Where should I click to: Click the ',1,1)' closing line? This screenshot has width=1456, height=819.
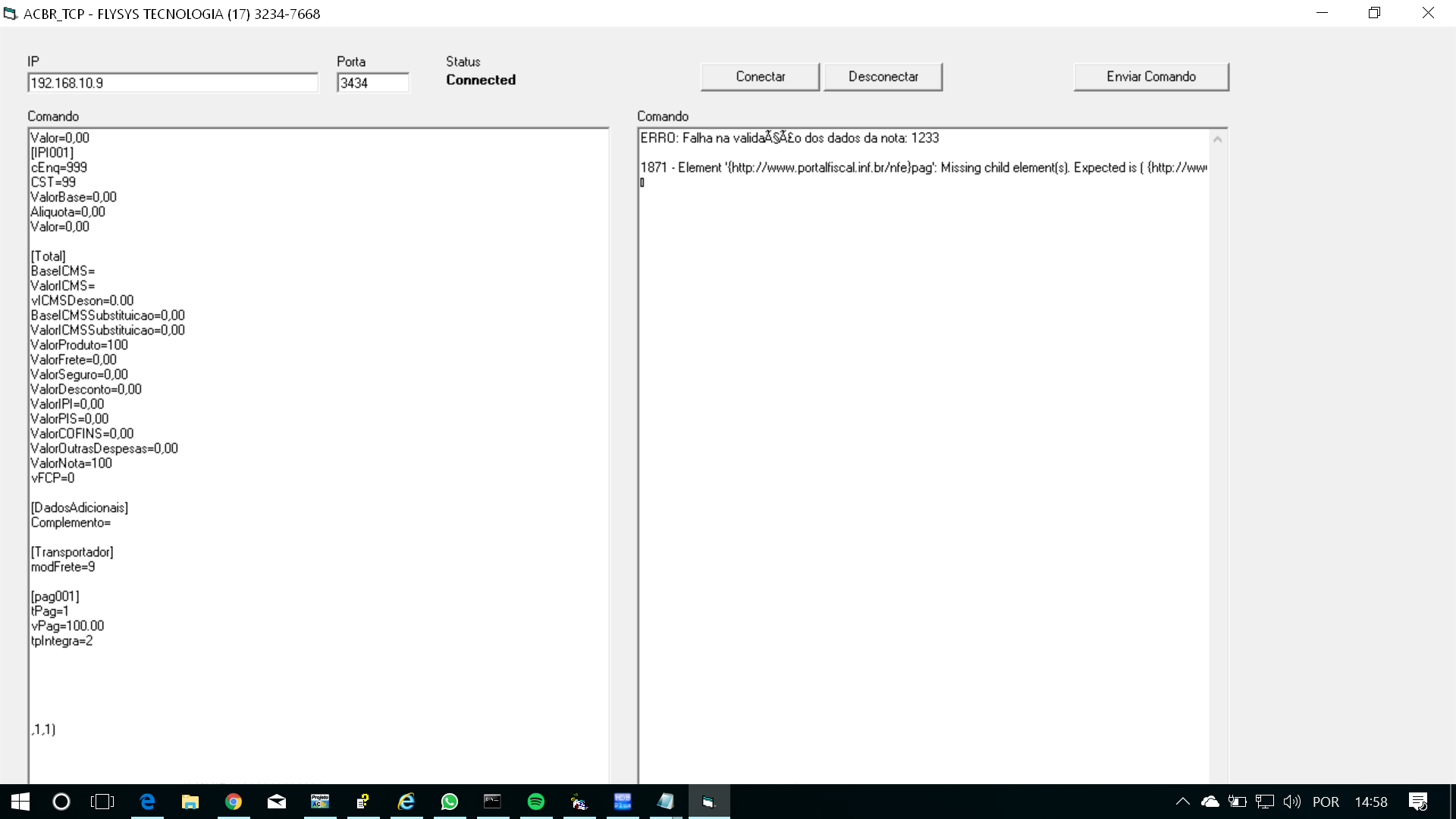(x=43, y=730)
